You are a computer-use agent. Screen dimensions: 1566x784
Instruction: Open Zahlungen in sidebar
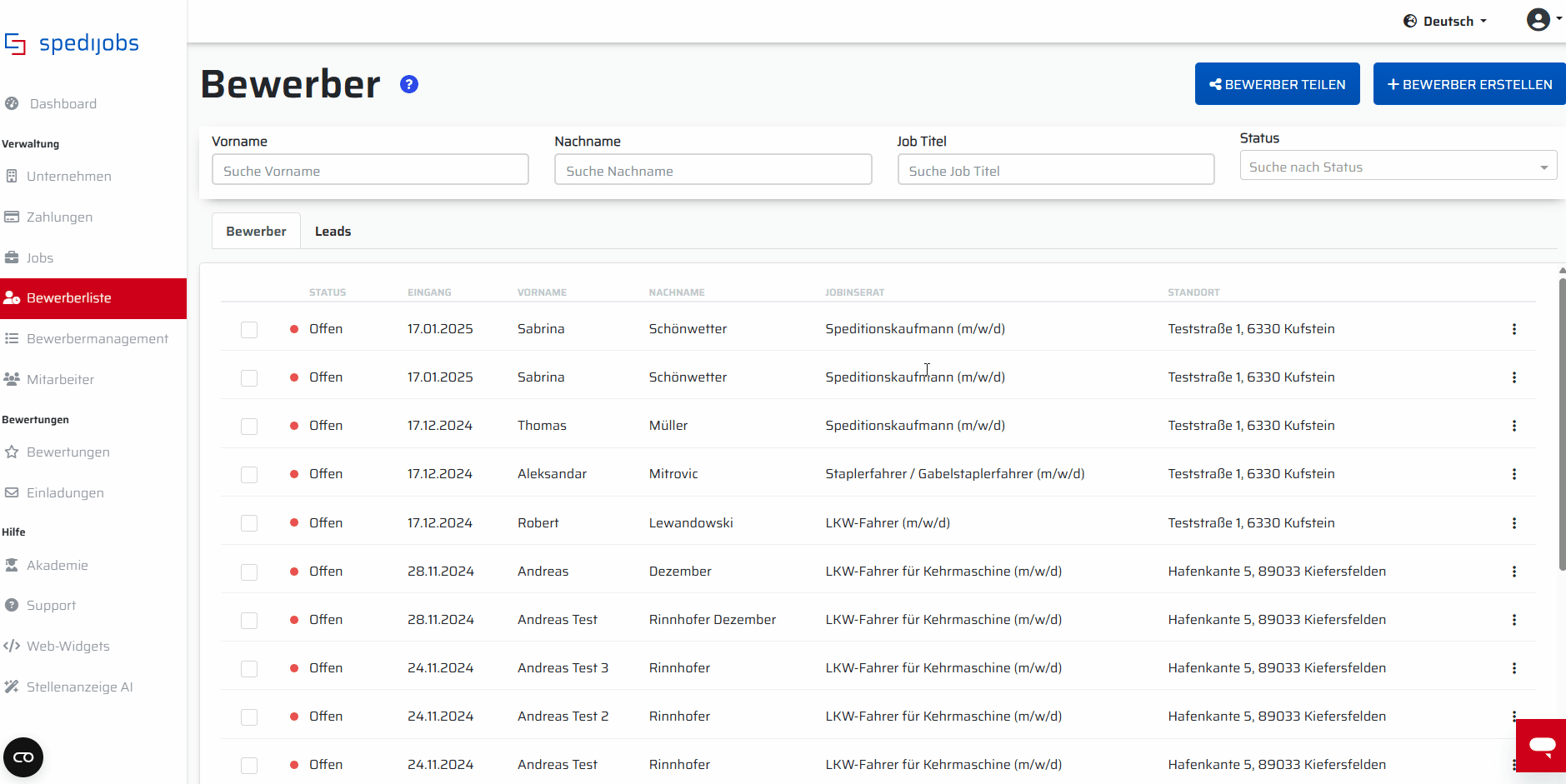pos(59,217)
